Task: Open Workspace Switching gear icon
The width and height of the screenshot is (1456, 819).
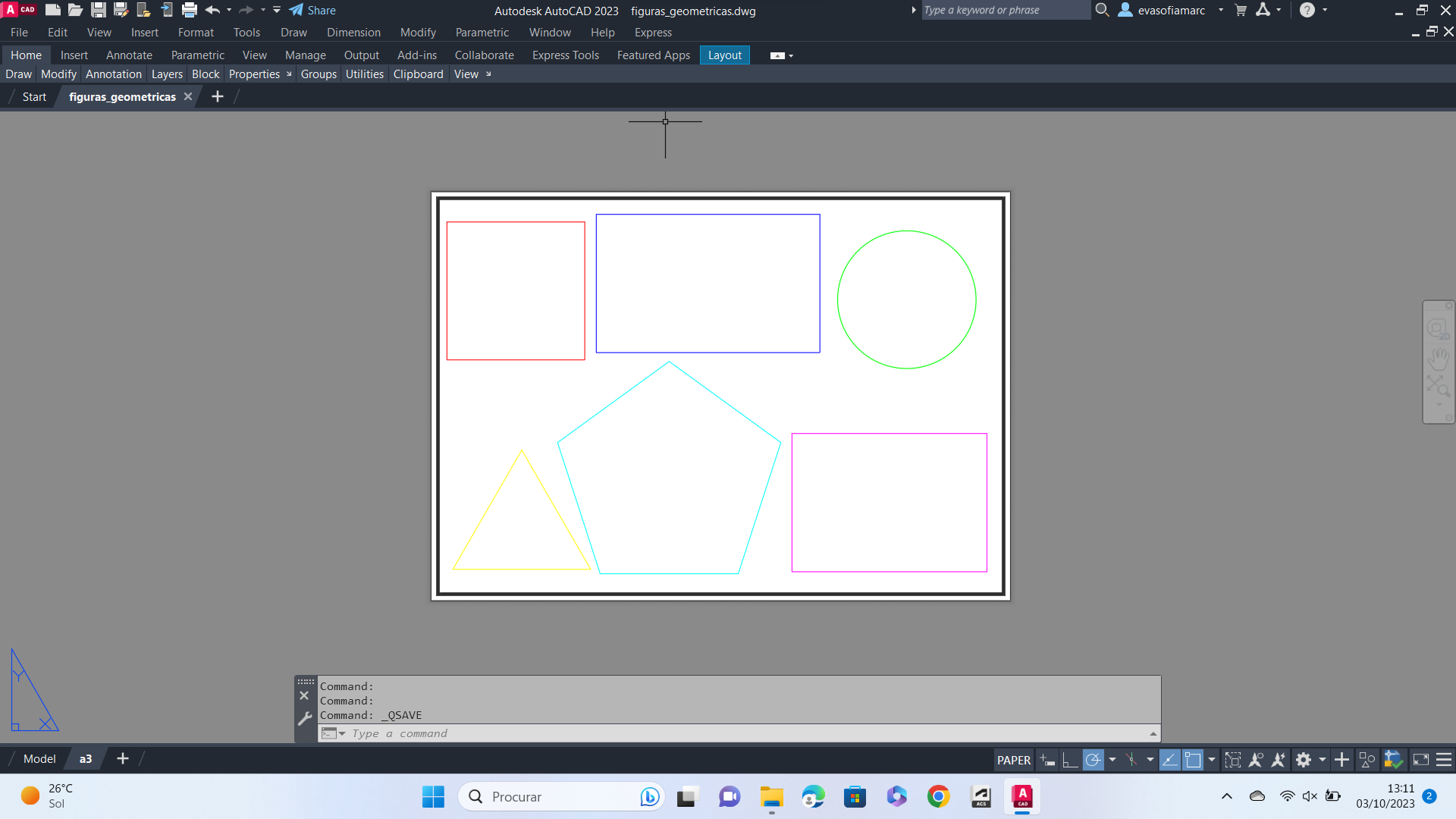Action: pyautogui.click(x=1304, y=760)
